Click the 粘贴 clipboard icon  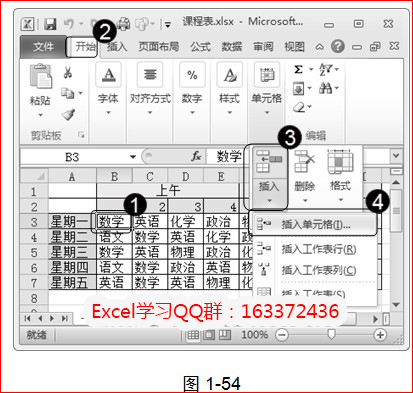[x=41, y=76]
